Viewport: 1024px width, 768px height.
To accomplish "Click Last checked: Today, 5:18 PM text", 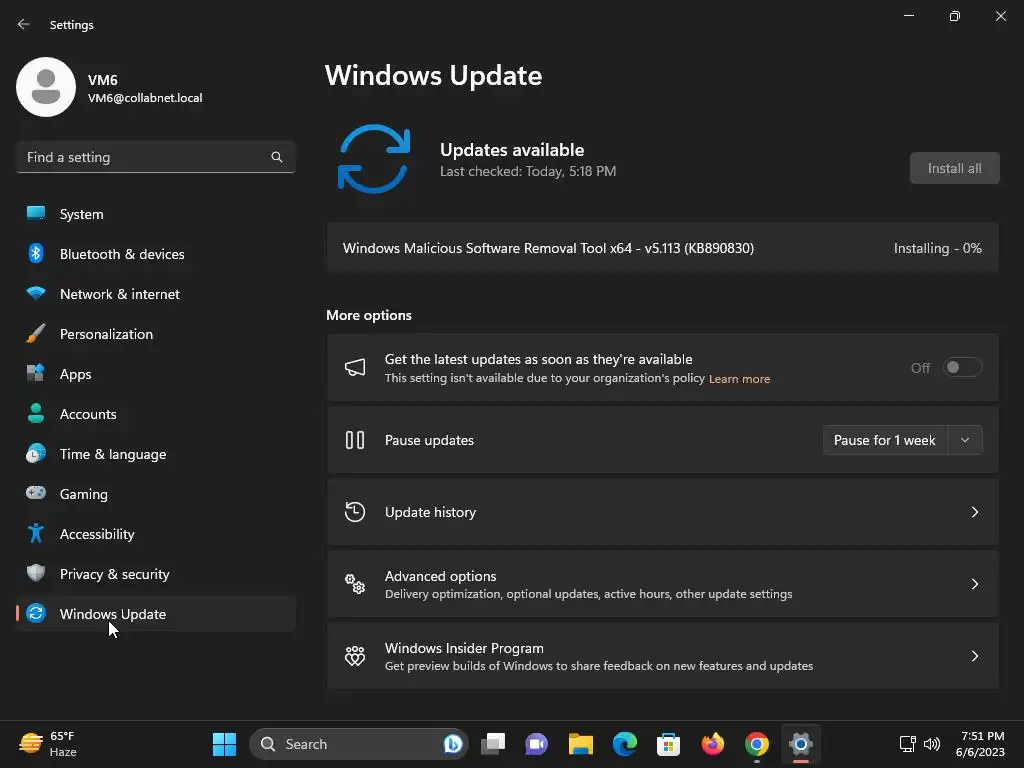I will coord(528,171).
